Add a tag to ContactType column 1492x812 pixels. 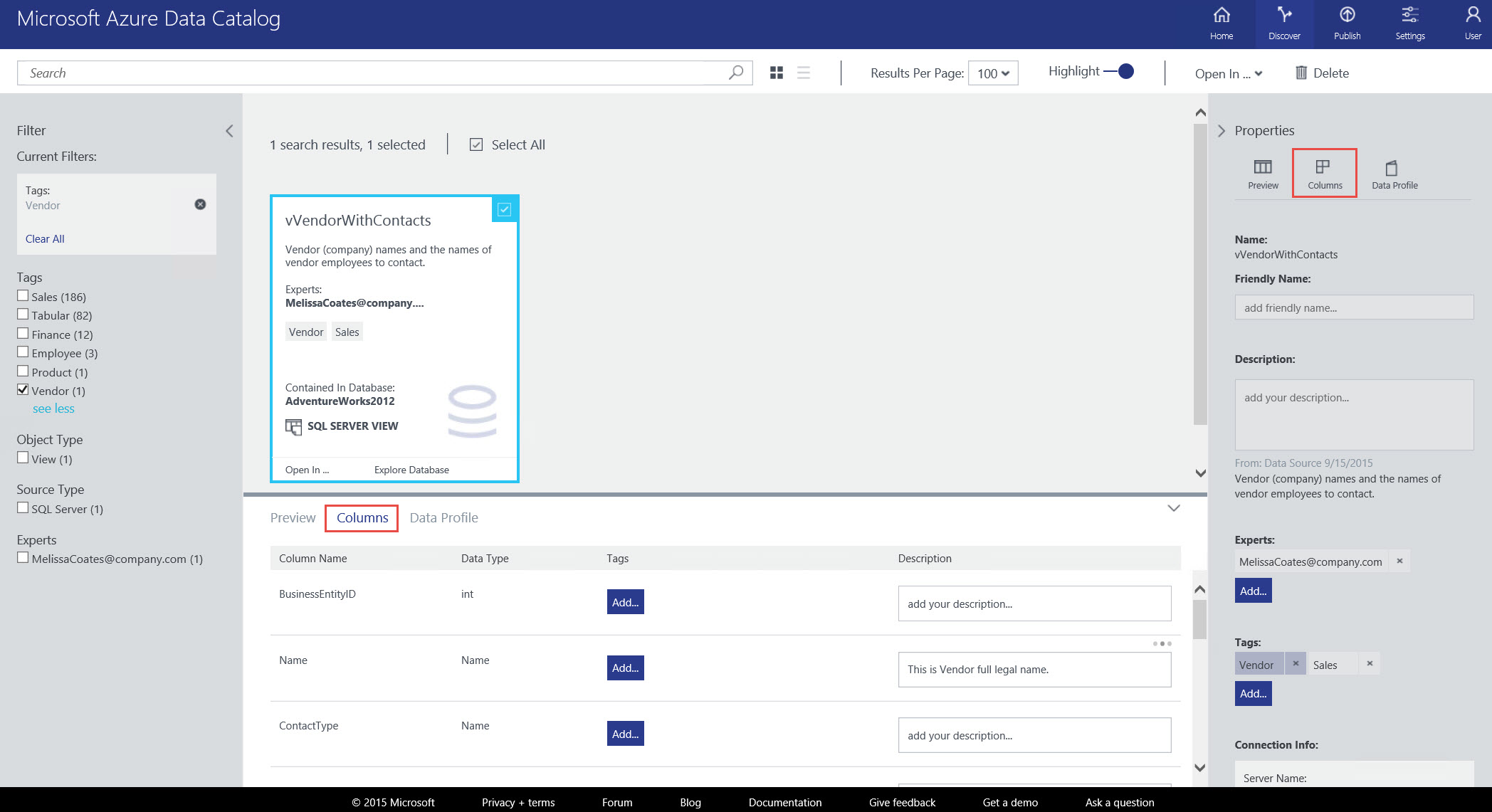(625, 734)
